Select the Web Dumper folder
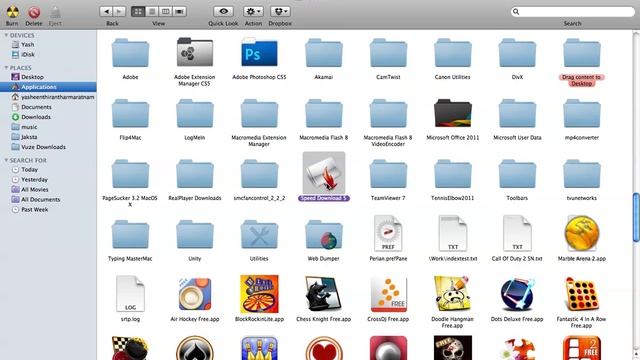 pyautogui.click(x=324, y=235)
